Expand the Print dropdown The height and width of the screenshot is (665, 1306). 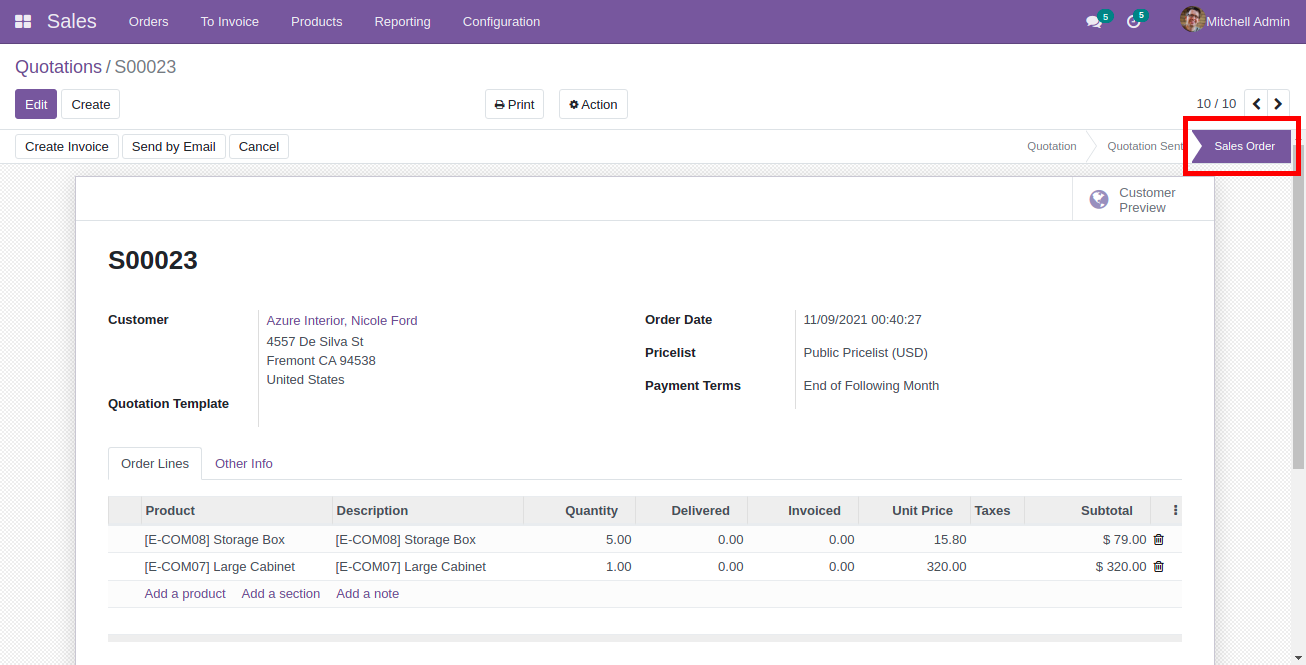click(514, 105)
